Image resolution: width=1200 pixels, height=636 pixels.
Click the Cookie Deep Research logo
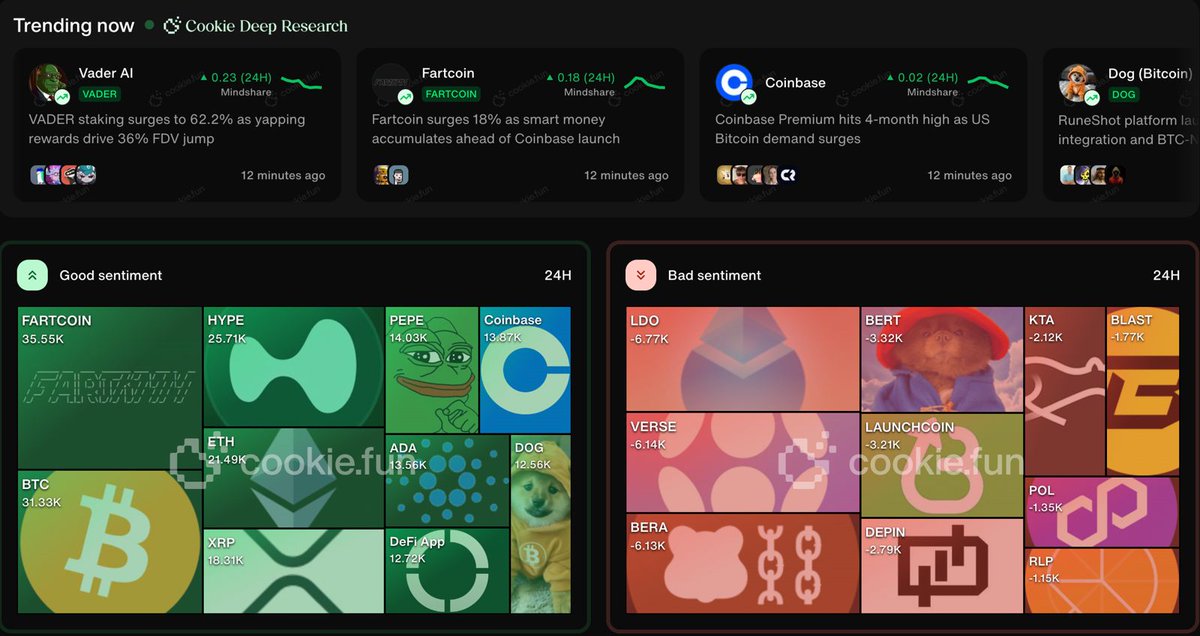[x=256, y=26]
